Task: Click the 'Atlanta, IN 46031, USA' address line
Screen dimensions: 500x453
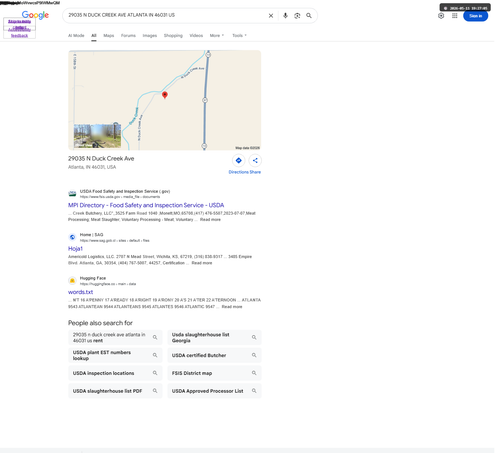Action: tap(92, 167)
